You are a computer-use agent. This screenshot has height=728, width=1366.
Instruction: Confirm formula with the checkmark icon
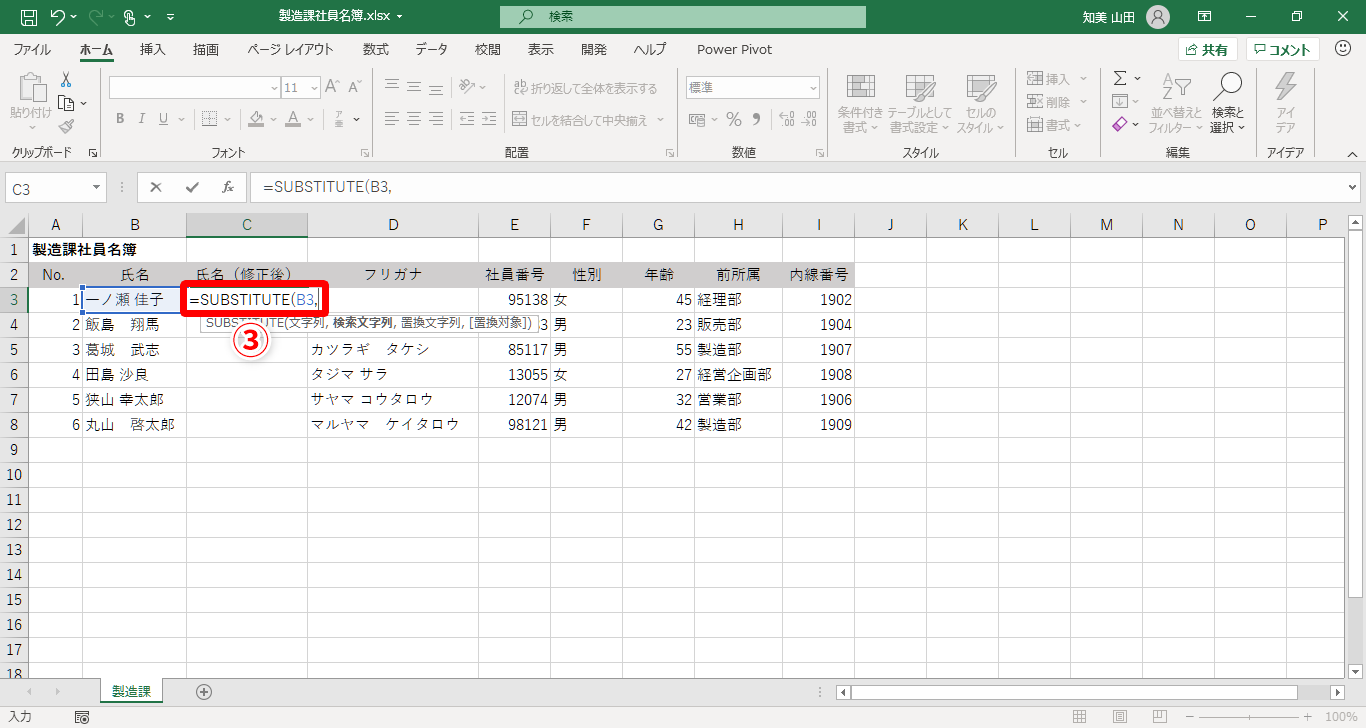point(192,187)
